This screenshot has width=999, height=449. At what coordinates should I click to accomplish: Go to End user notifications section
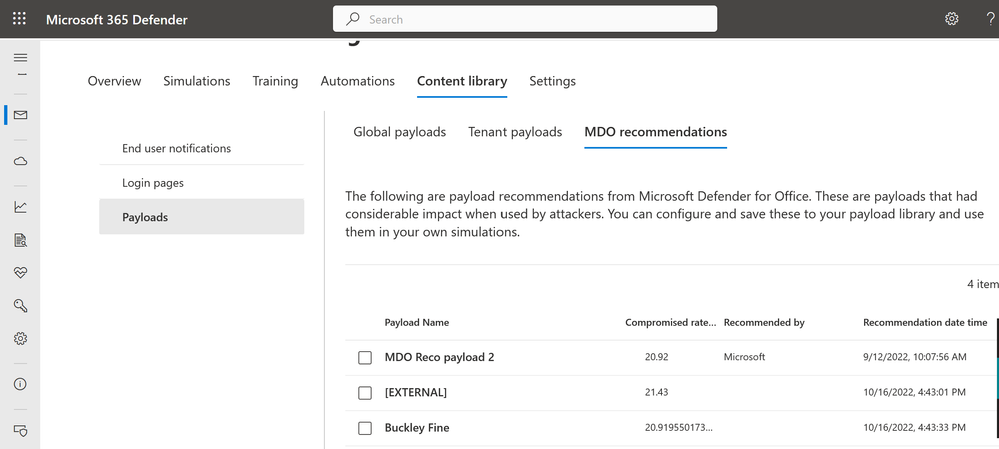click(x=176, y=148)
